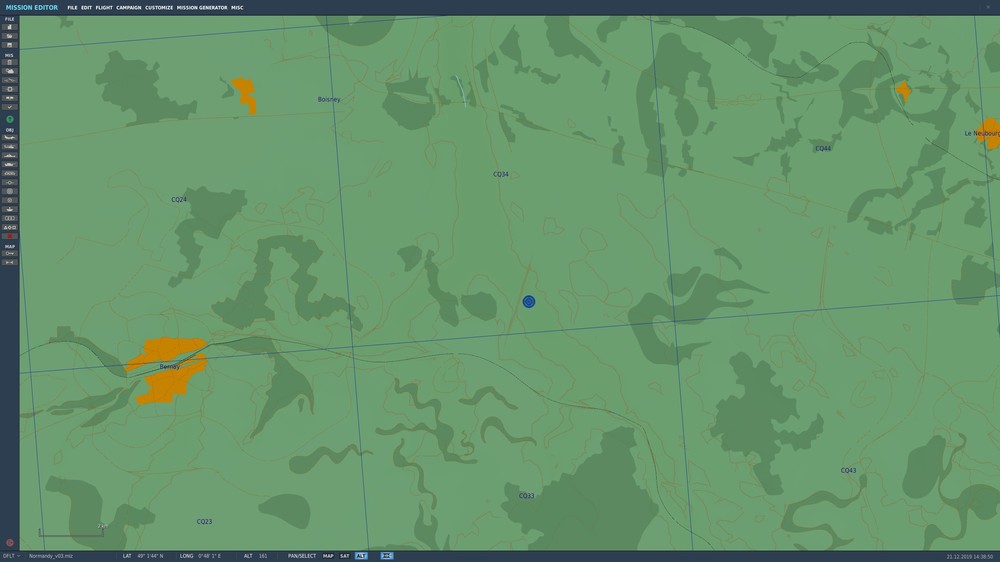Image resolution: width=1000 pixels, height=562 pixels.
Task: Open the CAMPAIGN menu
Action: tap(129, 8)
